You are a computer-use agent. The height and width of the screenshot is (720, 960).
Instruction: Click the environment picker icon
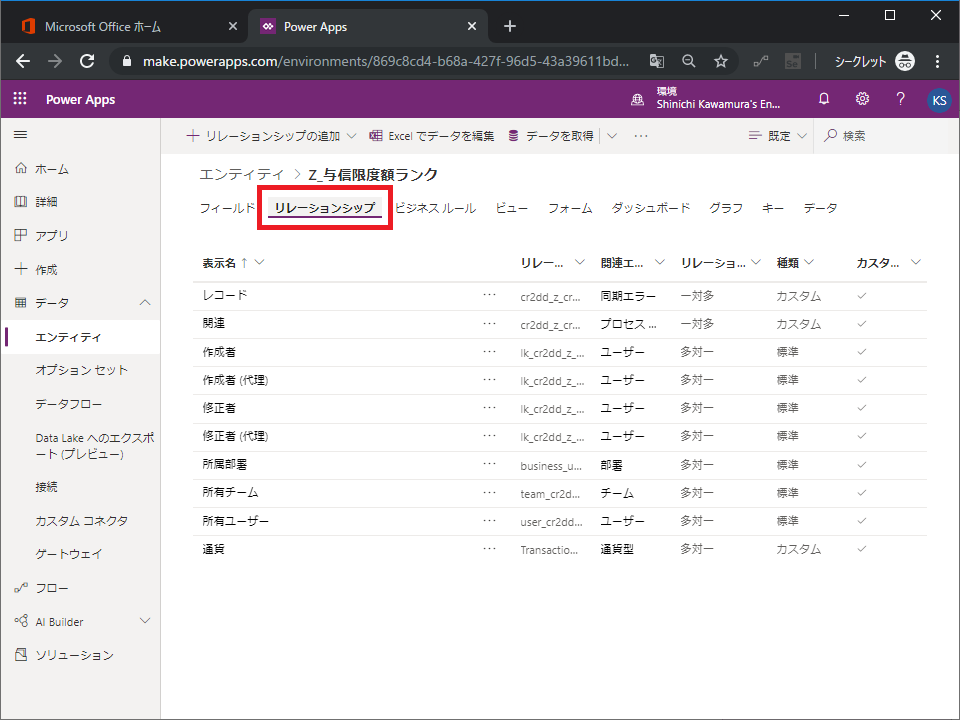coord(637,100)
